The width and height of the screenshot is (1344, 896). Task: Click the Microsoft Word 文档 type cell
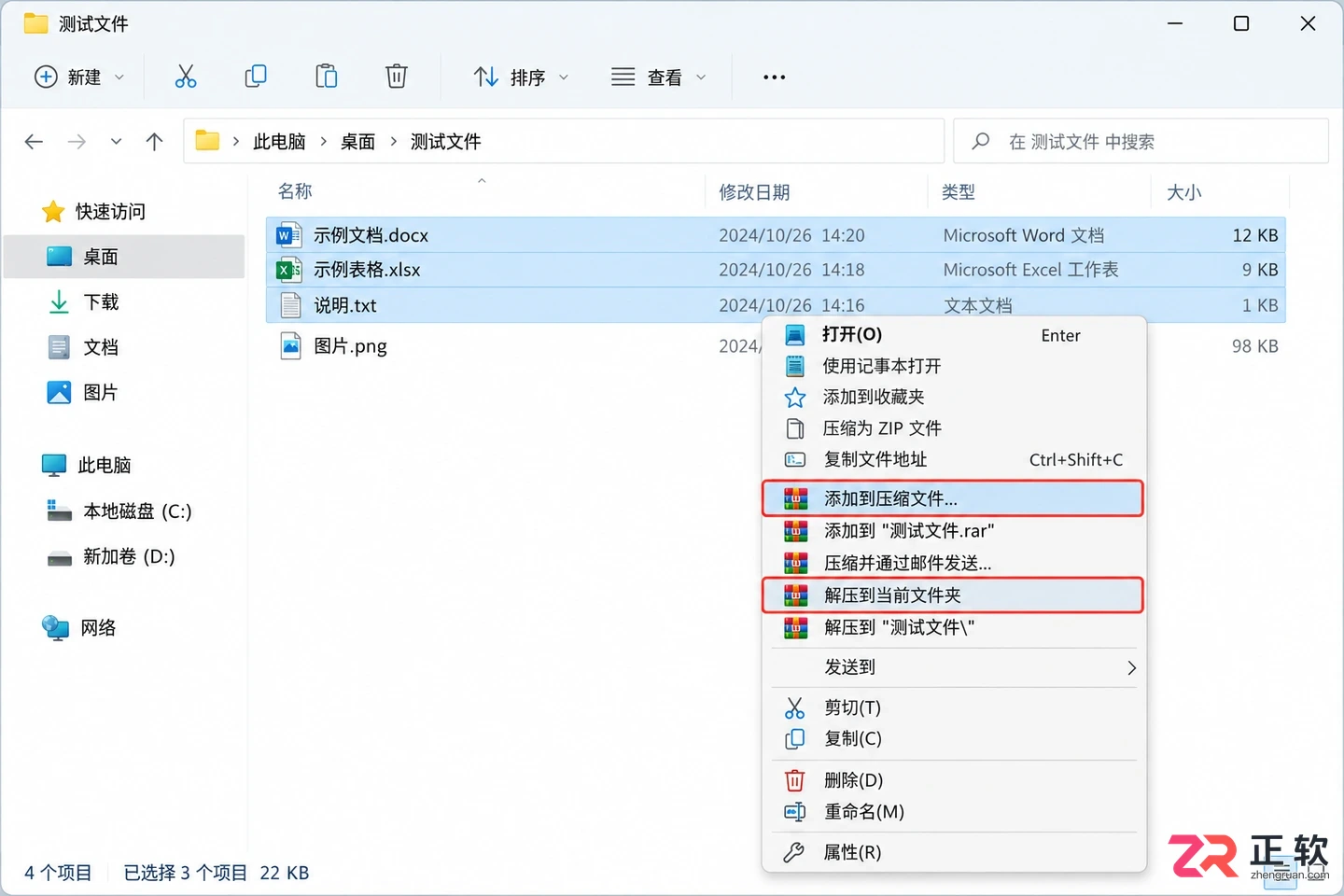pyautogui.click(x=1024, y=235)
